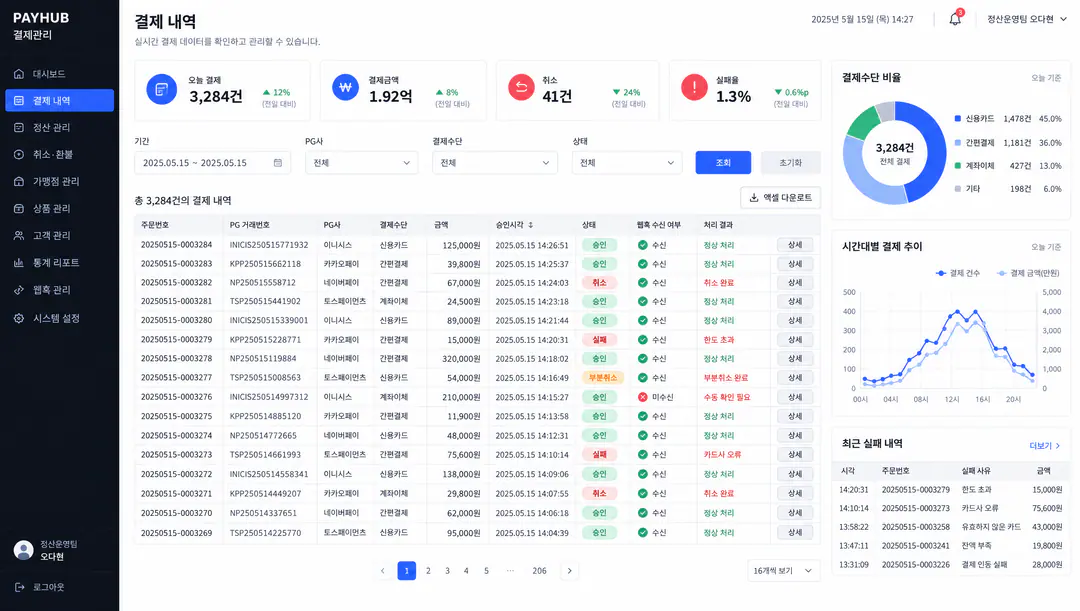Open the 결제 내역 sidebar menu
This screenshot has width=1080, height=611.
pyautogui.click(x=59, y=101)
